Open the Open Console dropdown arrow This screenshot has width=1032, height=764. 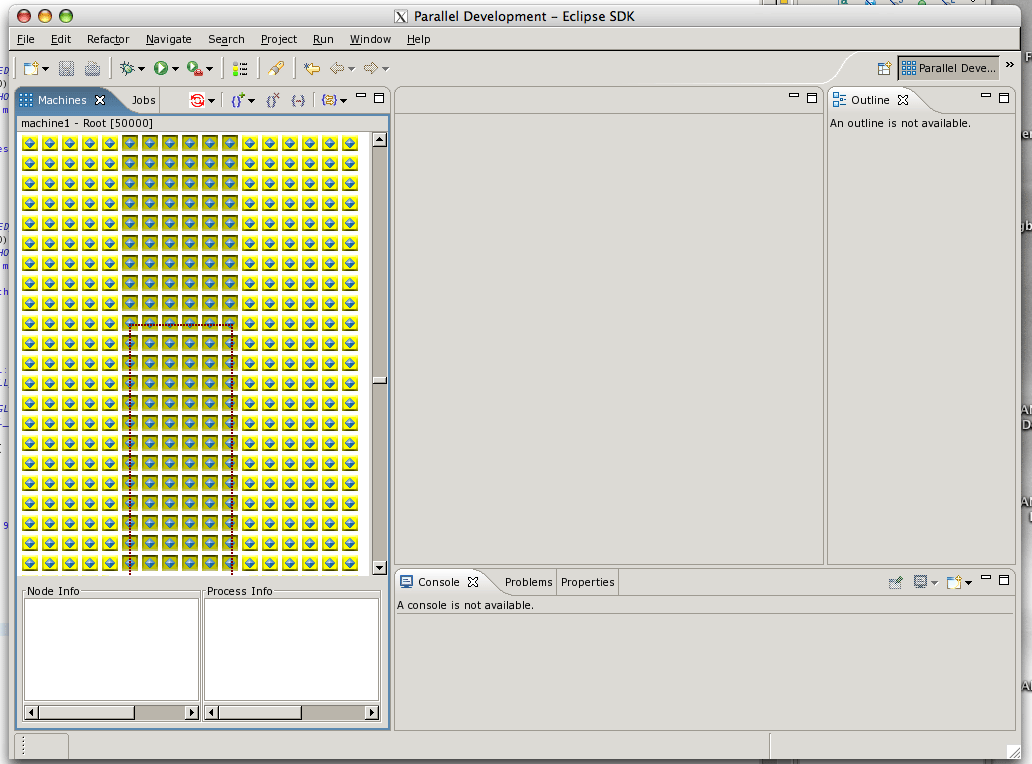click(968, 583)
